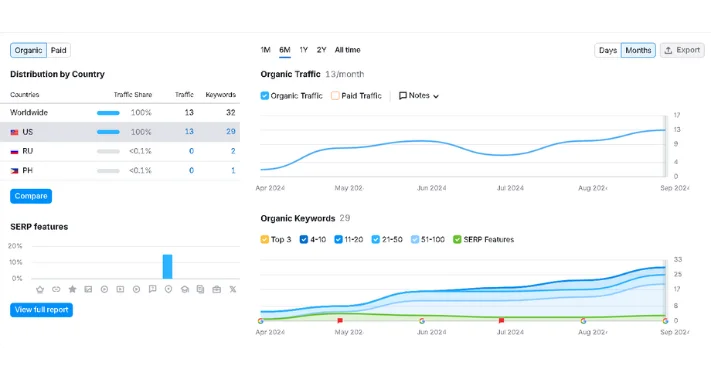
Task: Switch chart granularity to Days
Action: [608, 50]
